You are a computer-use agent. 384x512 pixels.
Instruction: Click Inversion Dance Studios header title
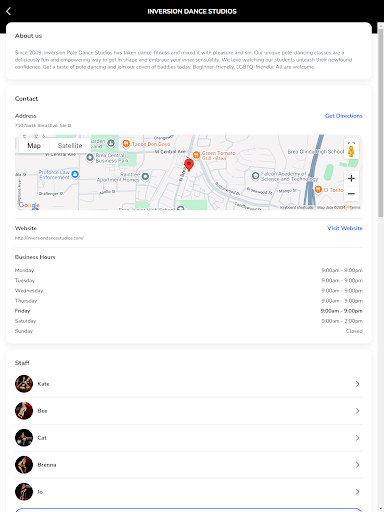click(x=192, y=11)
